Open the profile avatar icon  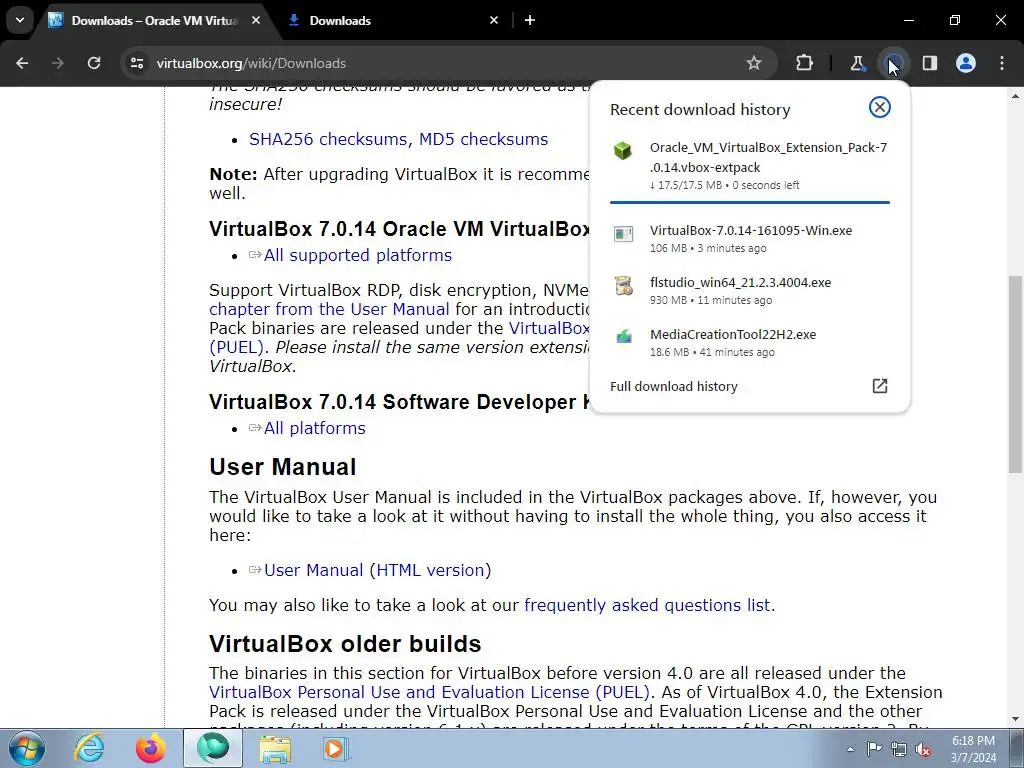(966, 63)
